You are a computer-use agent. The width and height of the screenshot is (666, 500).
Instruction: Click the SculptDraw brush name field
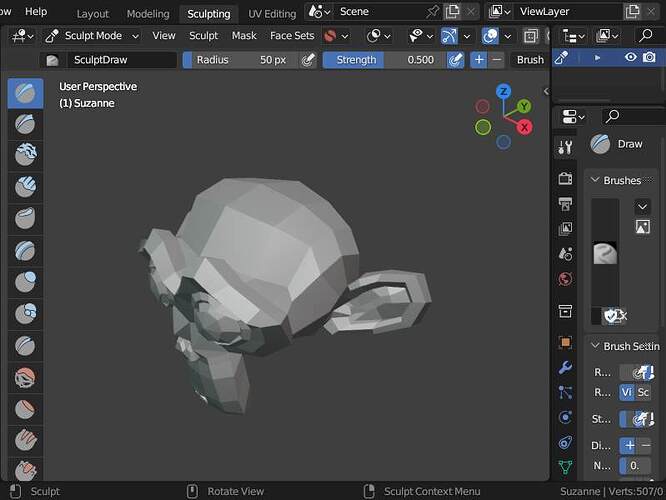point(121,60)
